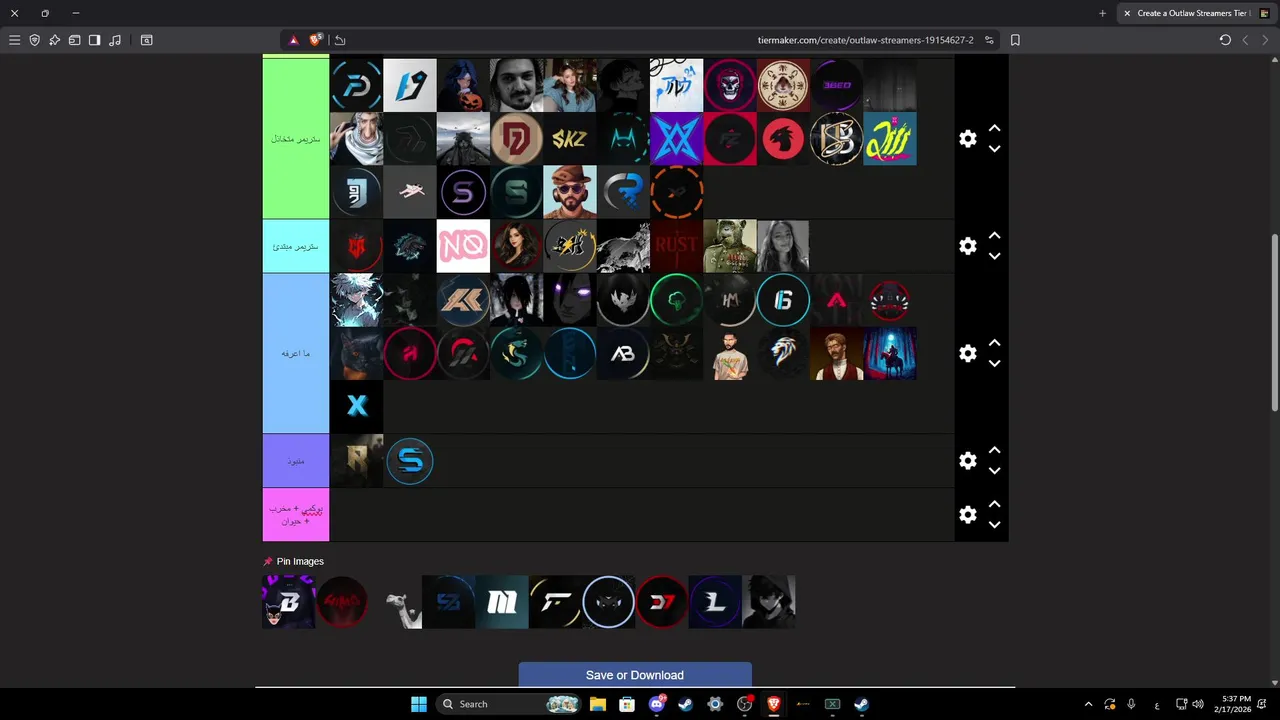Image resolution: width=1280 pixels, height=720 pixels.
Task: Bookmark this page
Action: pos(1015,40)
